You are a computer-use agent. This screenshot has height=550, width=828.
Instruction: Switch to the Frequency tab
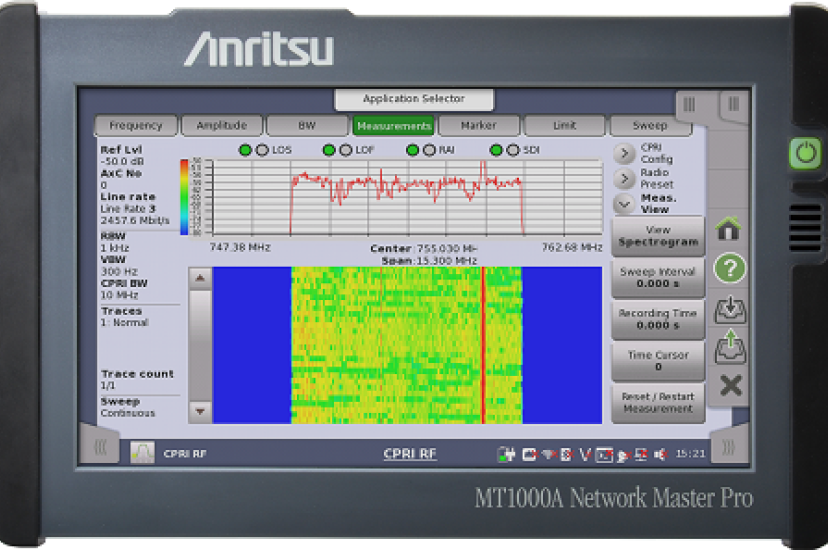tap(136, 126)
